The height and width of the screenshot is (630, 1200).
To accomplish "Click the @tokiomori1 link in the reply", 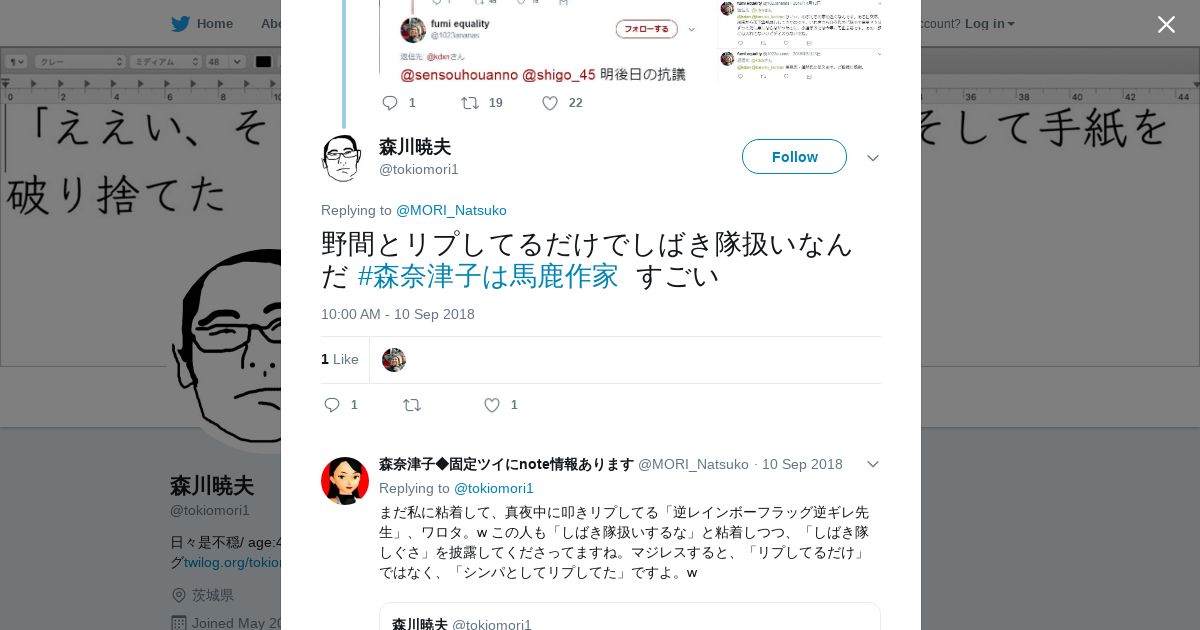I will pyautogui.click(x=494, y=488).
